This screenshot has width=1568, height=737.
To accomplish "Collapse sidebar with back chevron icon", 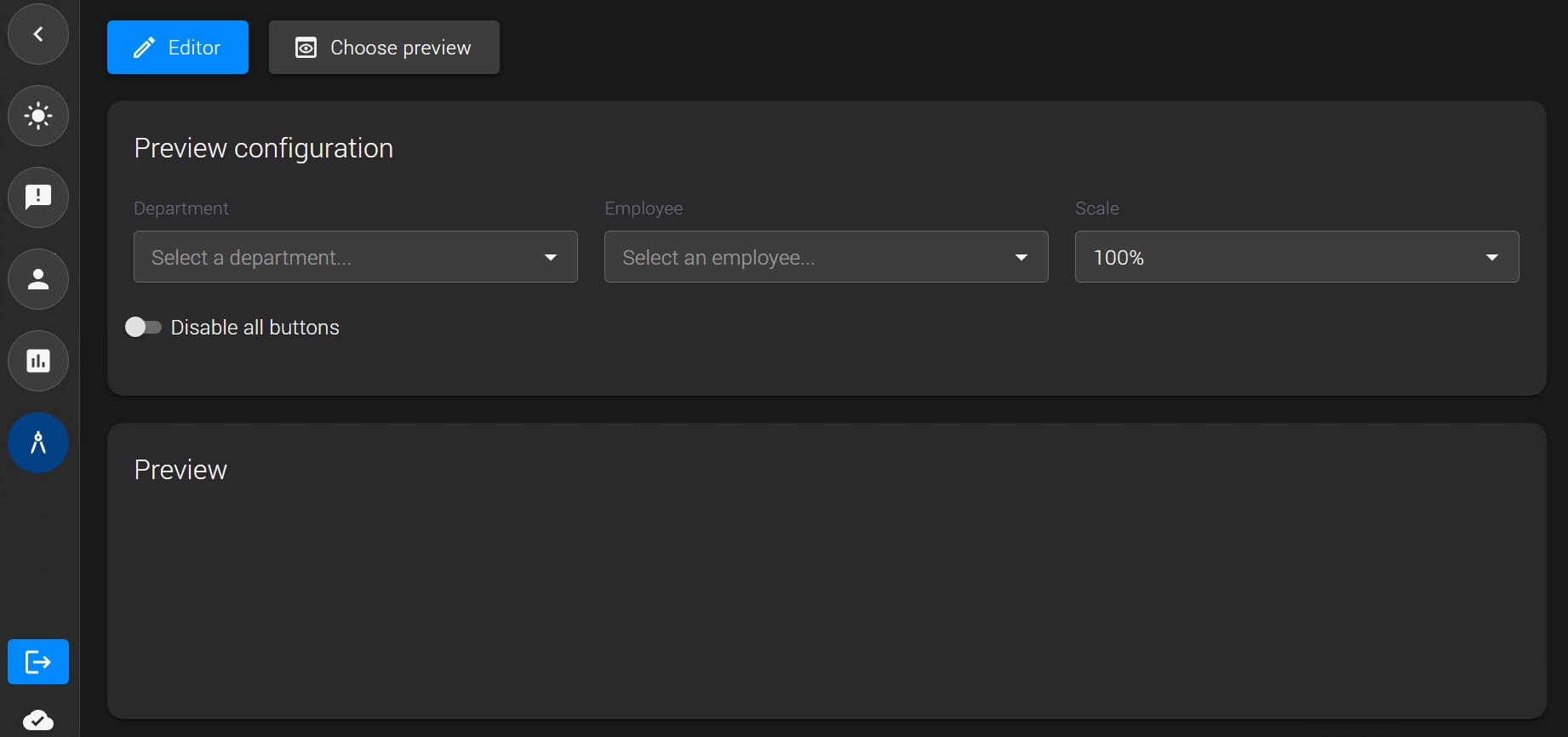I will click(x=38, y=34).
